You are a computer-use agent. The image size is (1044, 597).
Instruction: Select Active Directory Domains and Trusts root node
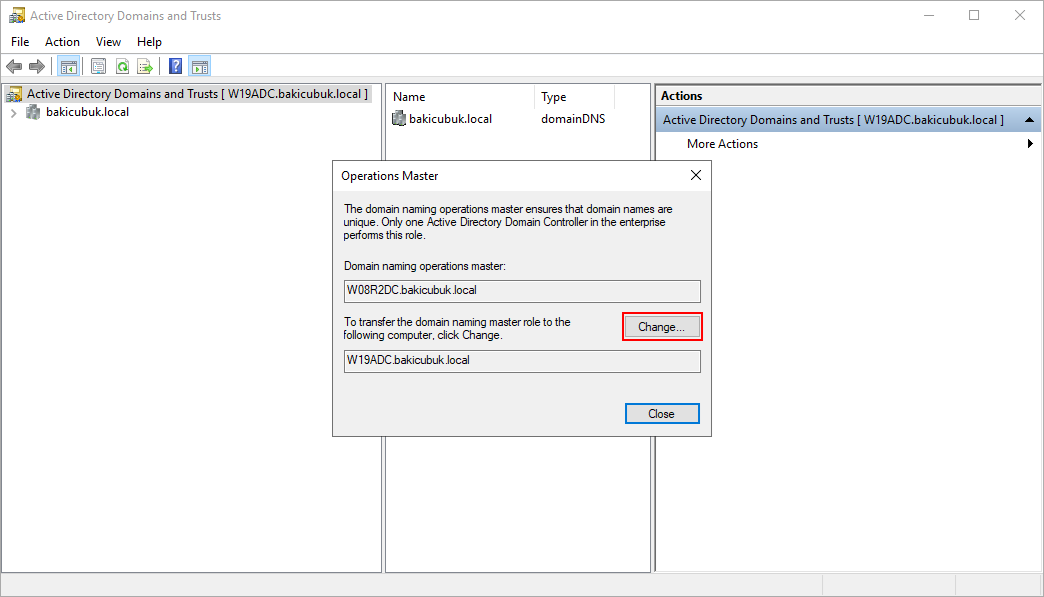pyautogui.click(x=197, y=94)
